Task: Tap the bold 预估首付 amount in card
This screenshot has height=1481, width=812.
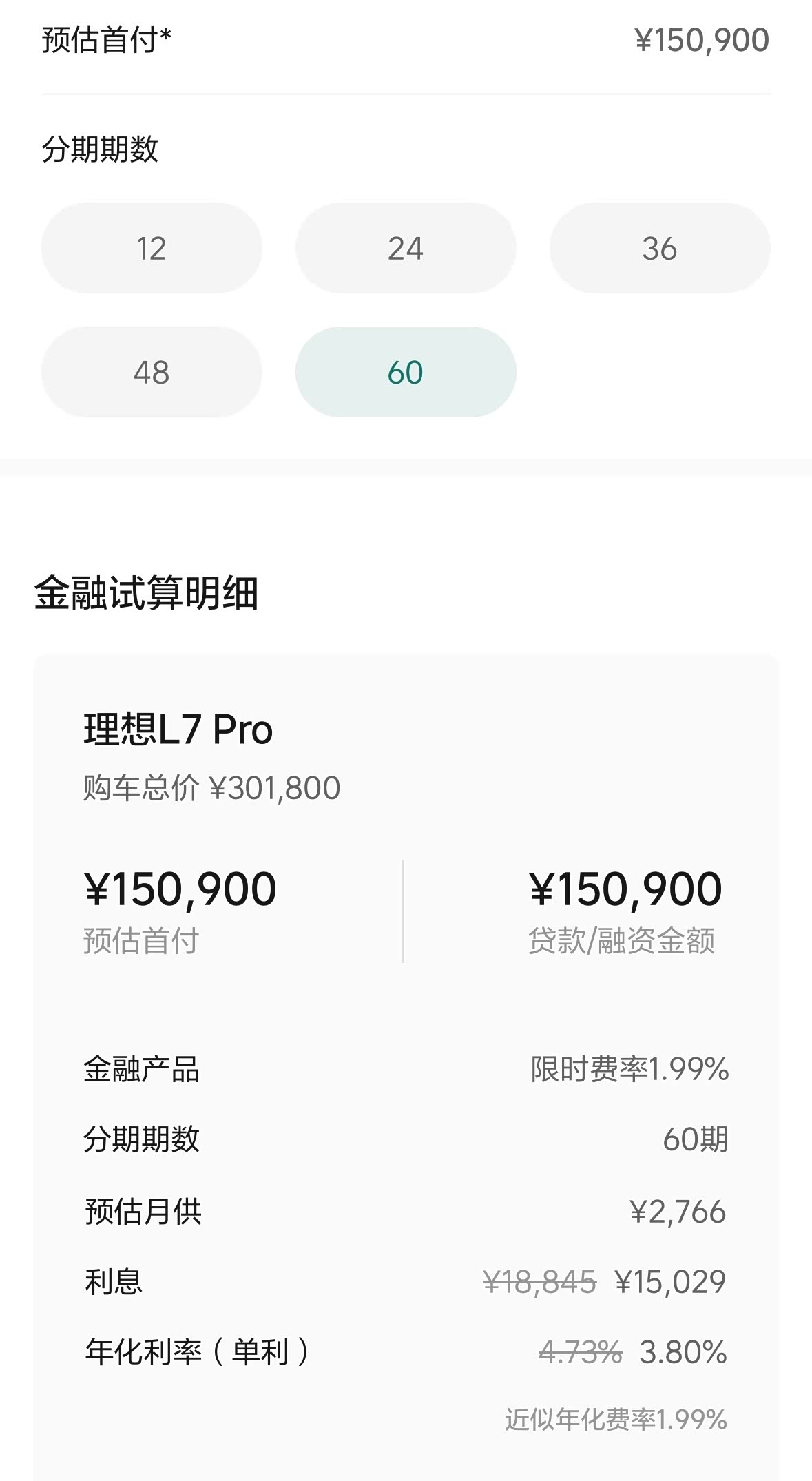Action: [x=180, y=889]
